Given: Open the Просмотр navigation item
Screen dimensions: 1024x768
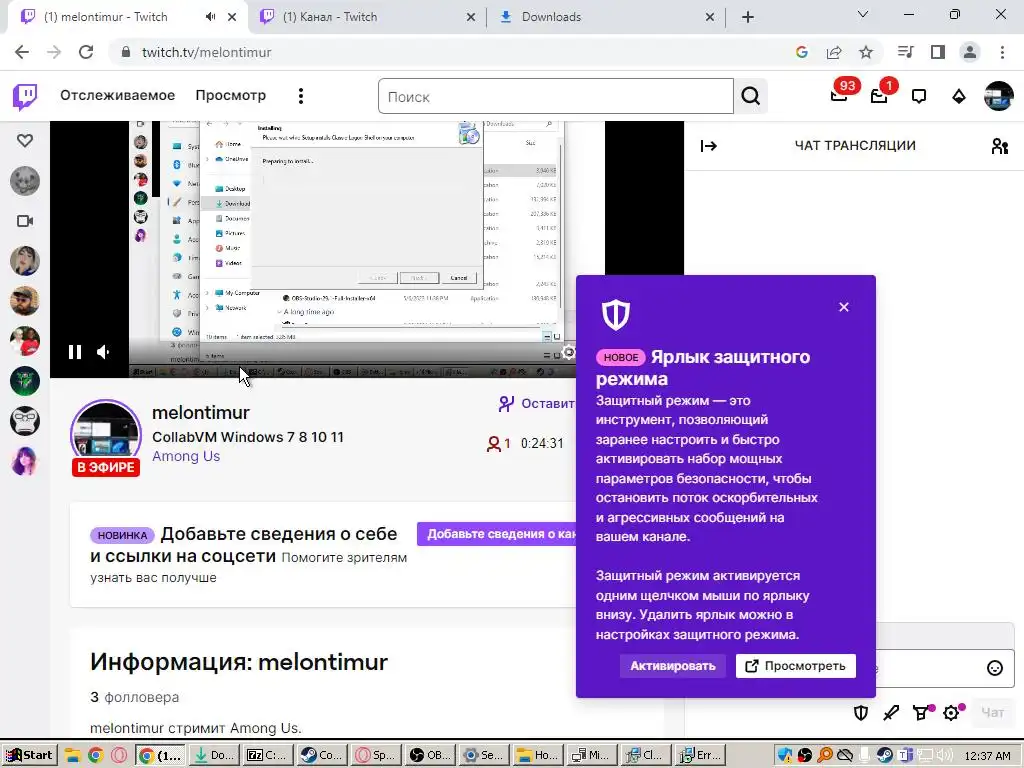Looking at the screenshot, I should point(231,95).
